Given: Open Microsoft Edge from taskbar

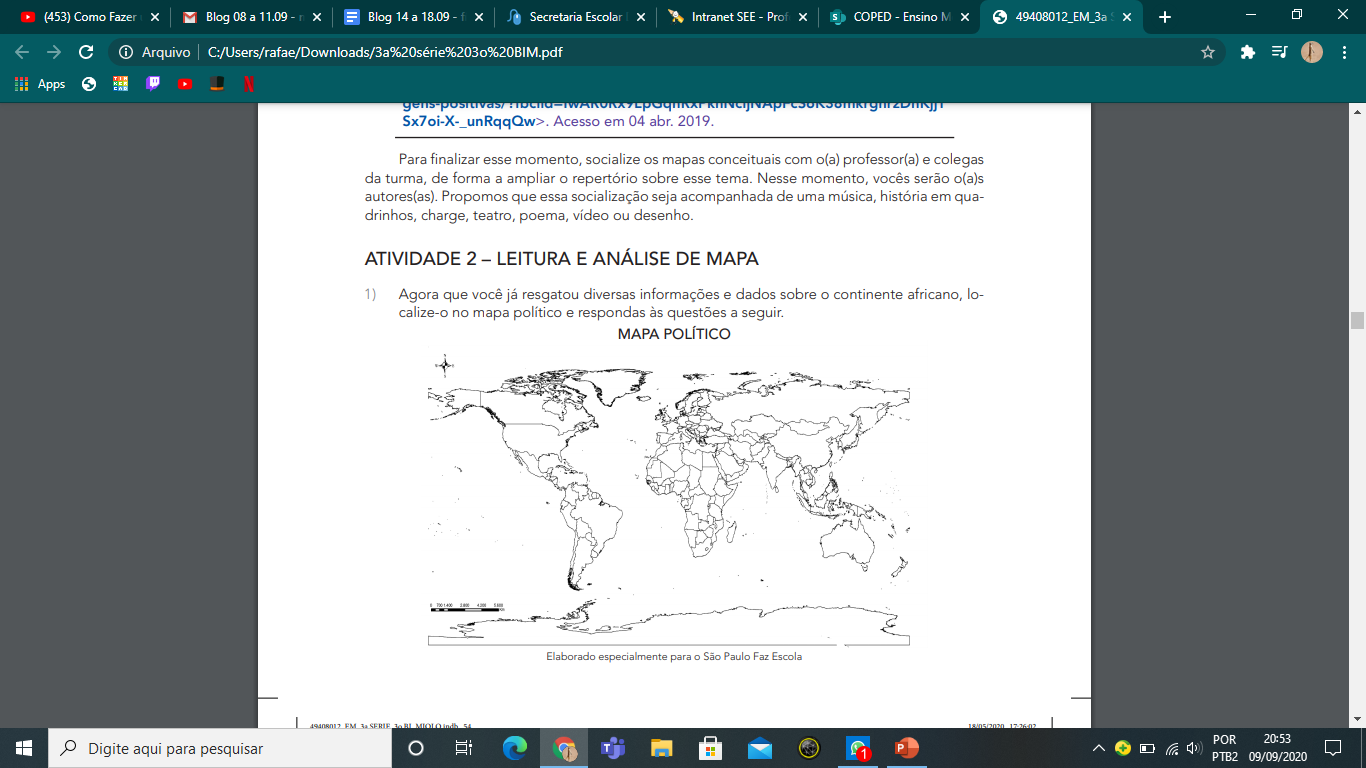Looking at the screenshot, I should (515, 748).
